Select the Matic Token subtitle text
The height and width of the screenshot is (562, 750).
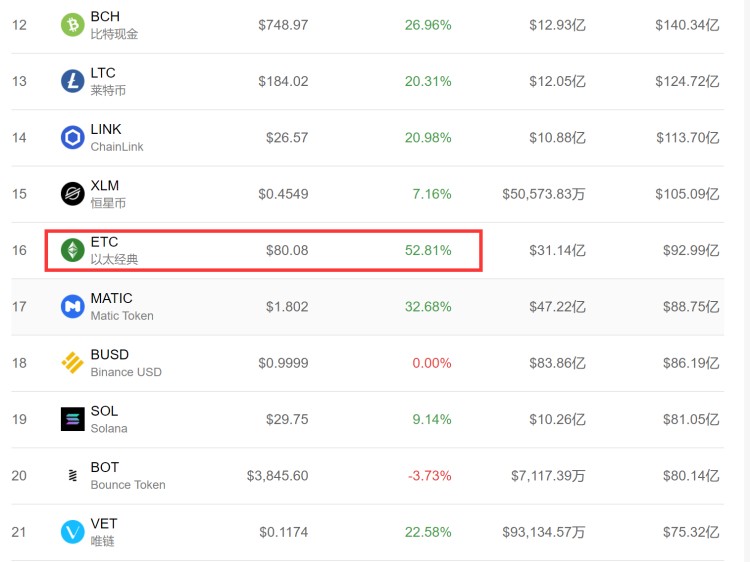click(122, 316)
